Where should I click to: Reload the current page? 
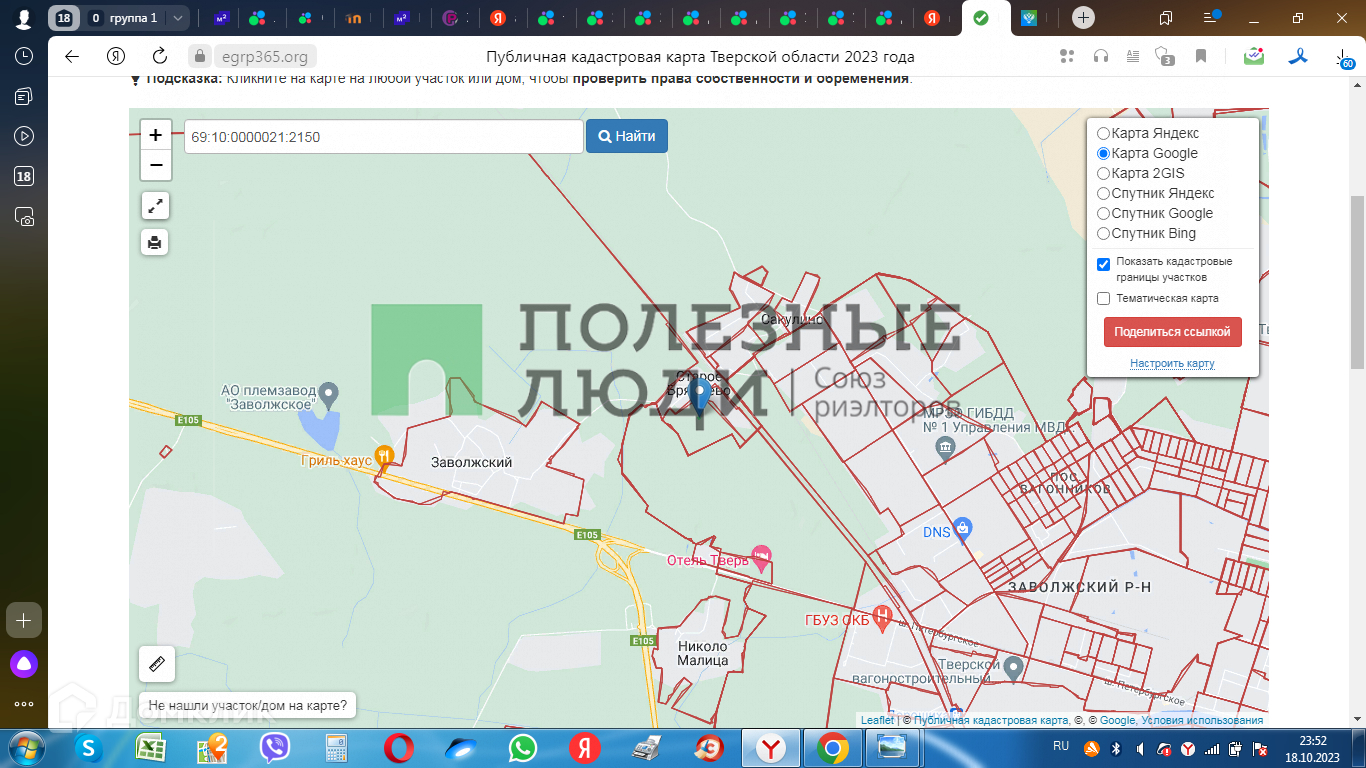[x=160, y=56]
